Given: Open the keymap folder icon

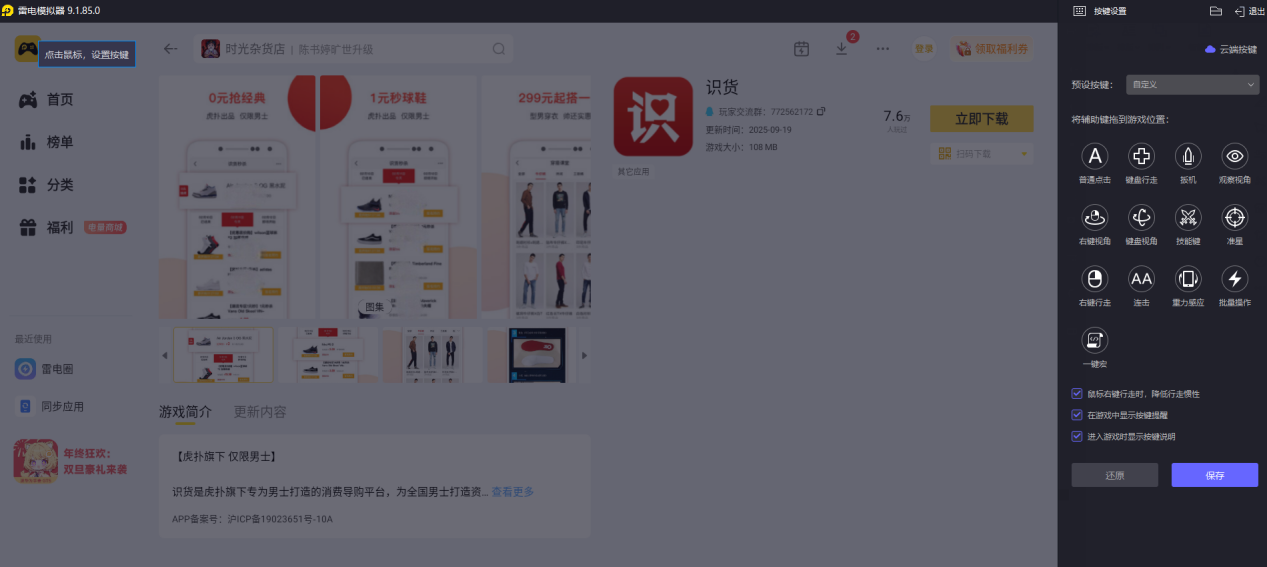Looking at the screenshot, I should (1216, 11).
